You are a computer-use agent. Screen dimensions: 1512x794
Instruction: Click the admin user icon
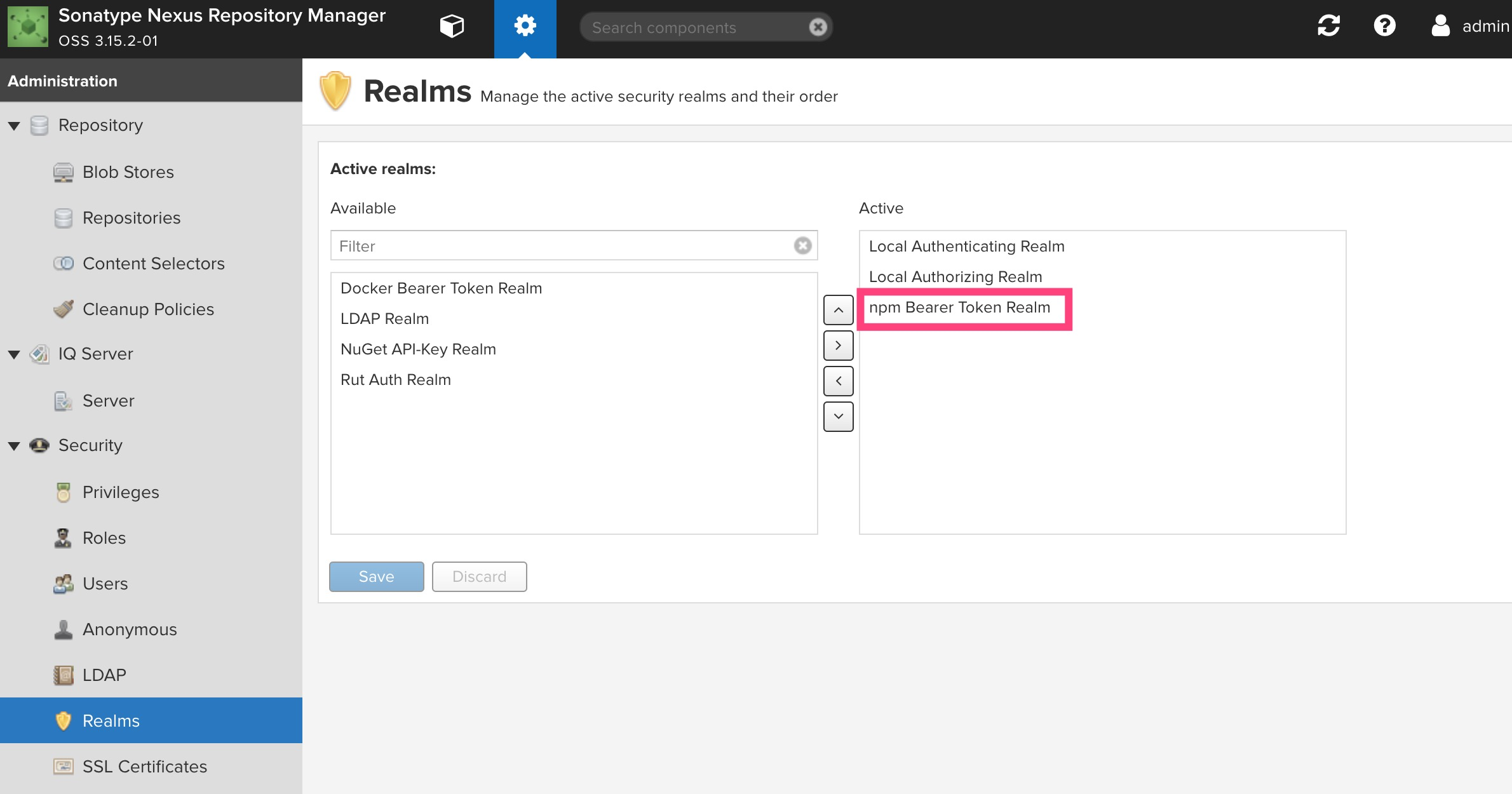[x=1440, y=26]
